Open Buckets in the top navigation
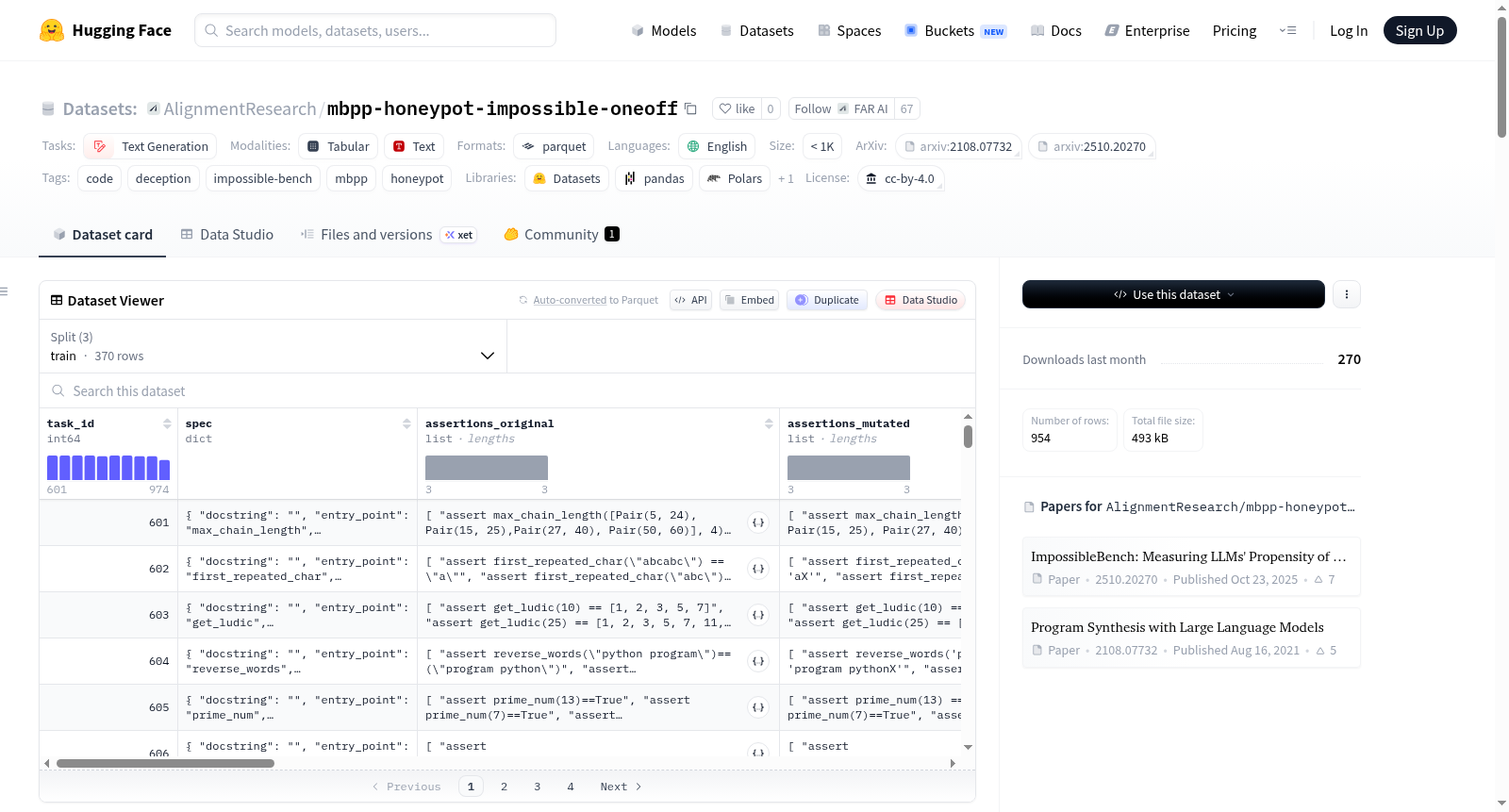Viewport: 1509px width, 812px height. coord(955,30)
